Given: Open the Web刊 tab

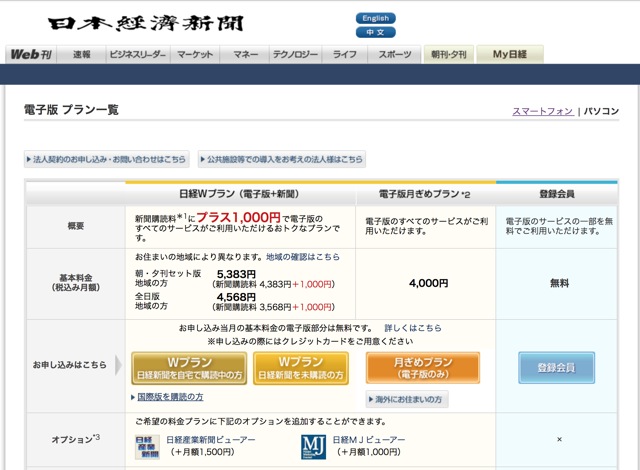Looking at the screenshot, I should (31, 54).
